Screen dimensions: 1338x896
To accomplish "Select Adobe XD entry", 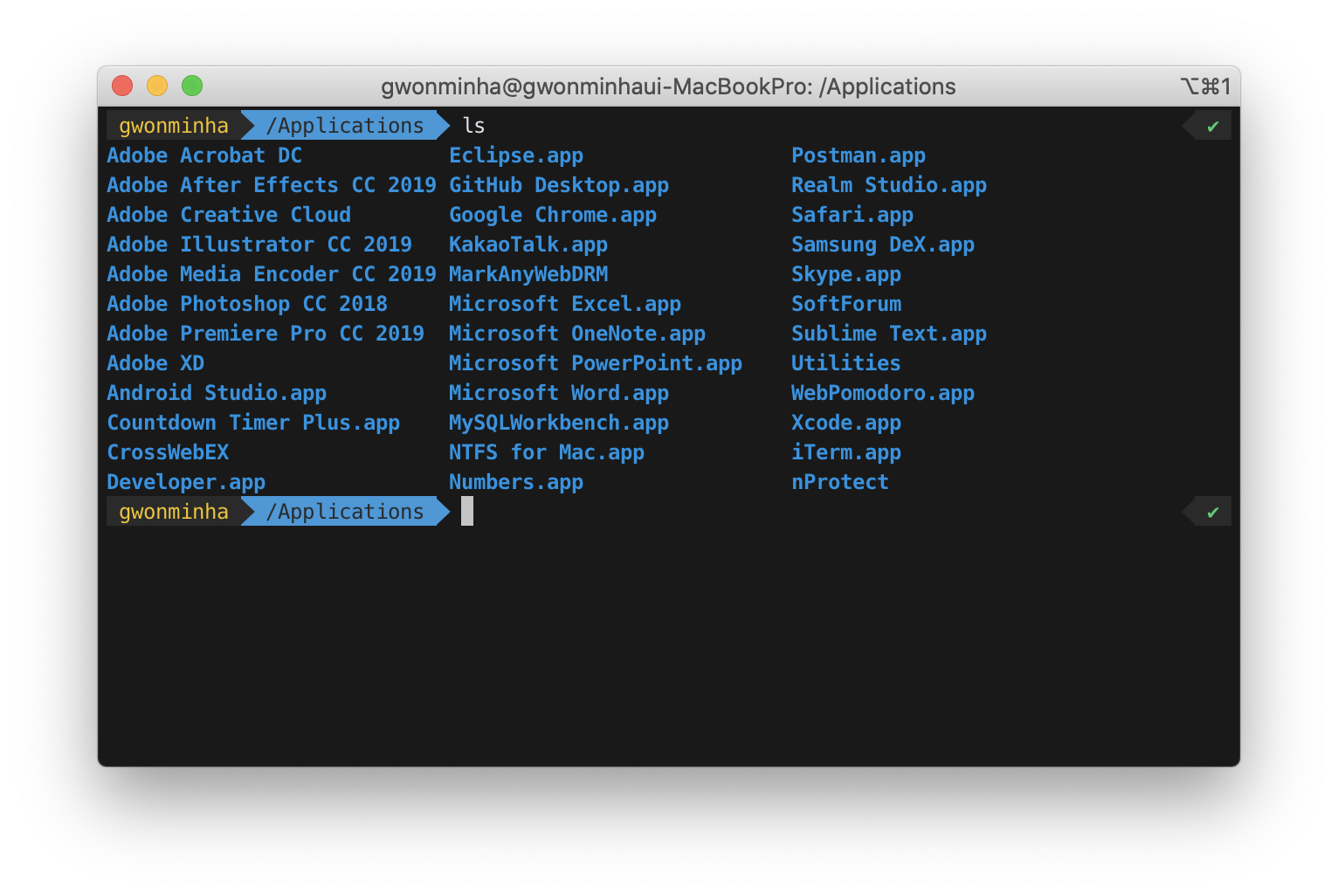I will click(x=155, y=363).
